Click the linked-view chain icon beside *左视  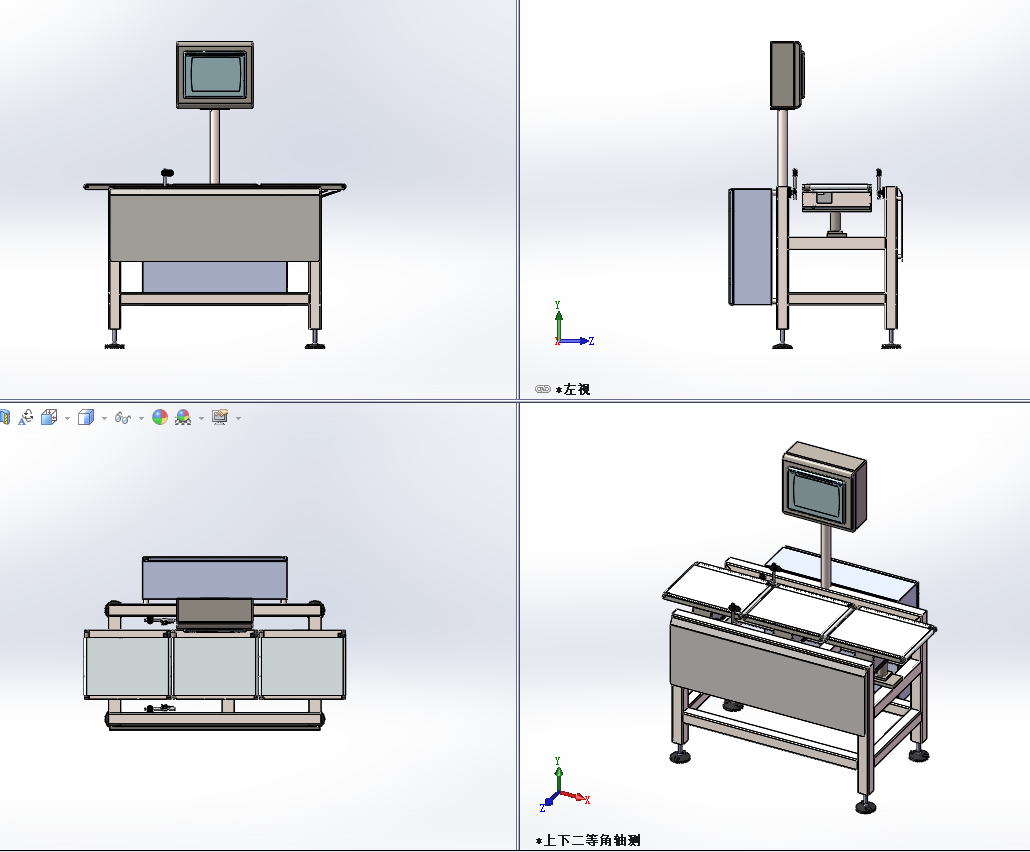(543, 389)
